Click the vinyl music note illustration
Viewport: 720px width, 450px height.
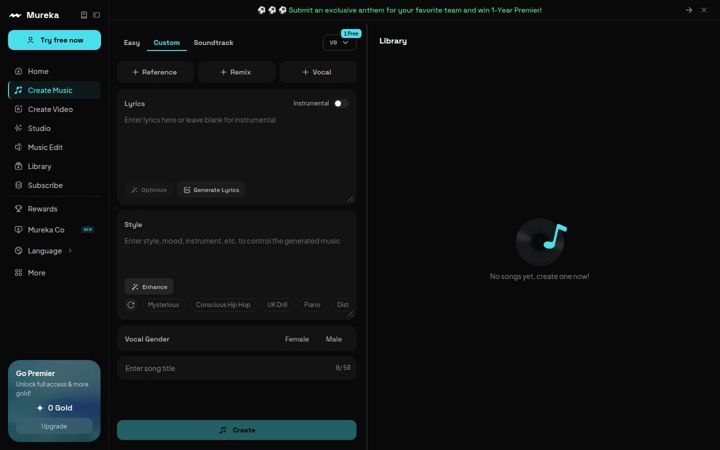point(541,242)
